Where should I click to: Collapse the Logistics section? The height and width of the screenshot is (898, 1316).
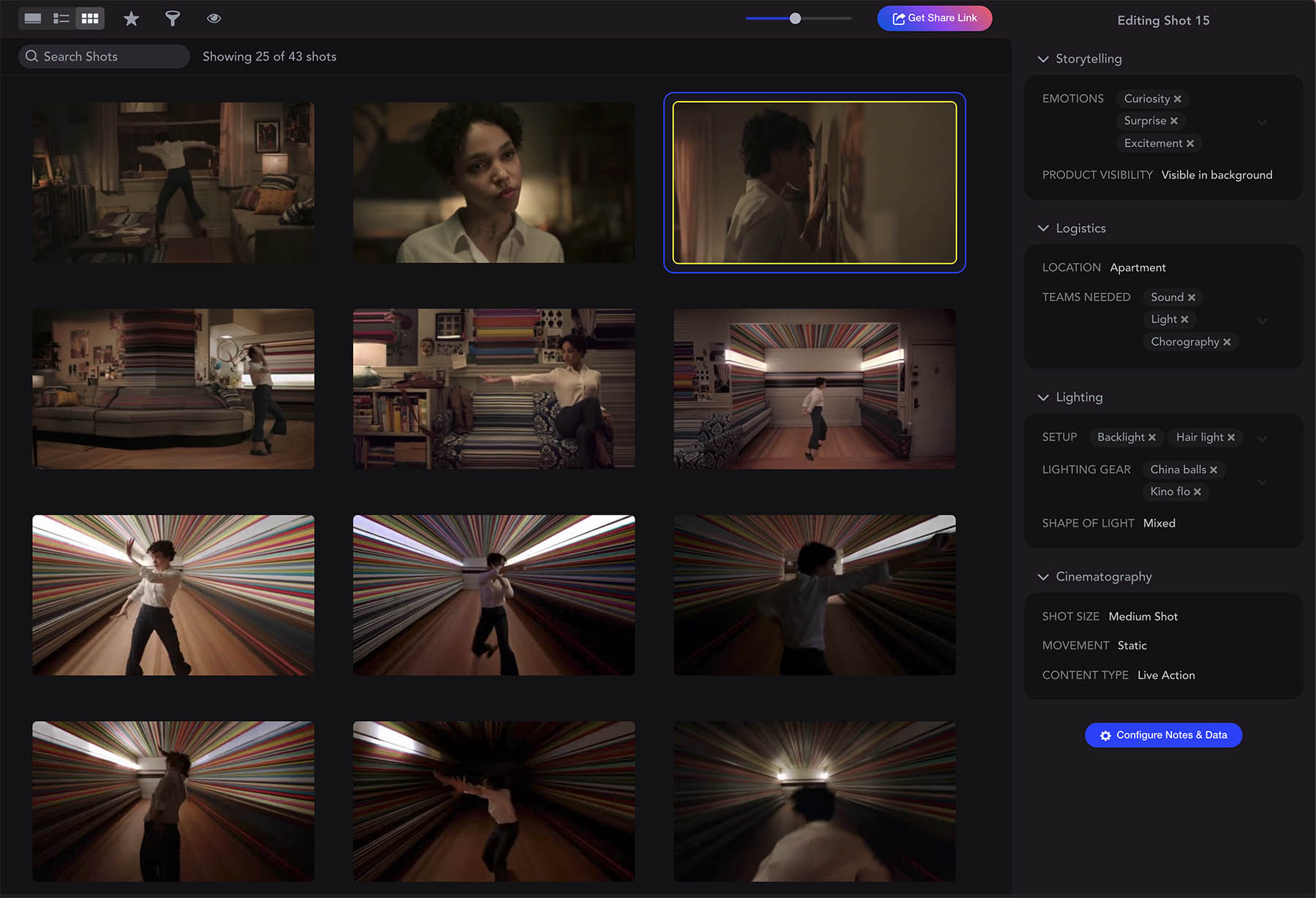pos(1043,228)
